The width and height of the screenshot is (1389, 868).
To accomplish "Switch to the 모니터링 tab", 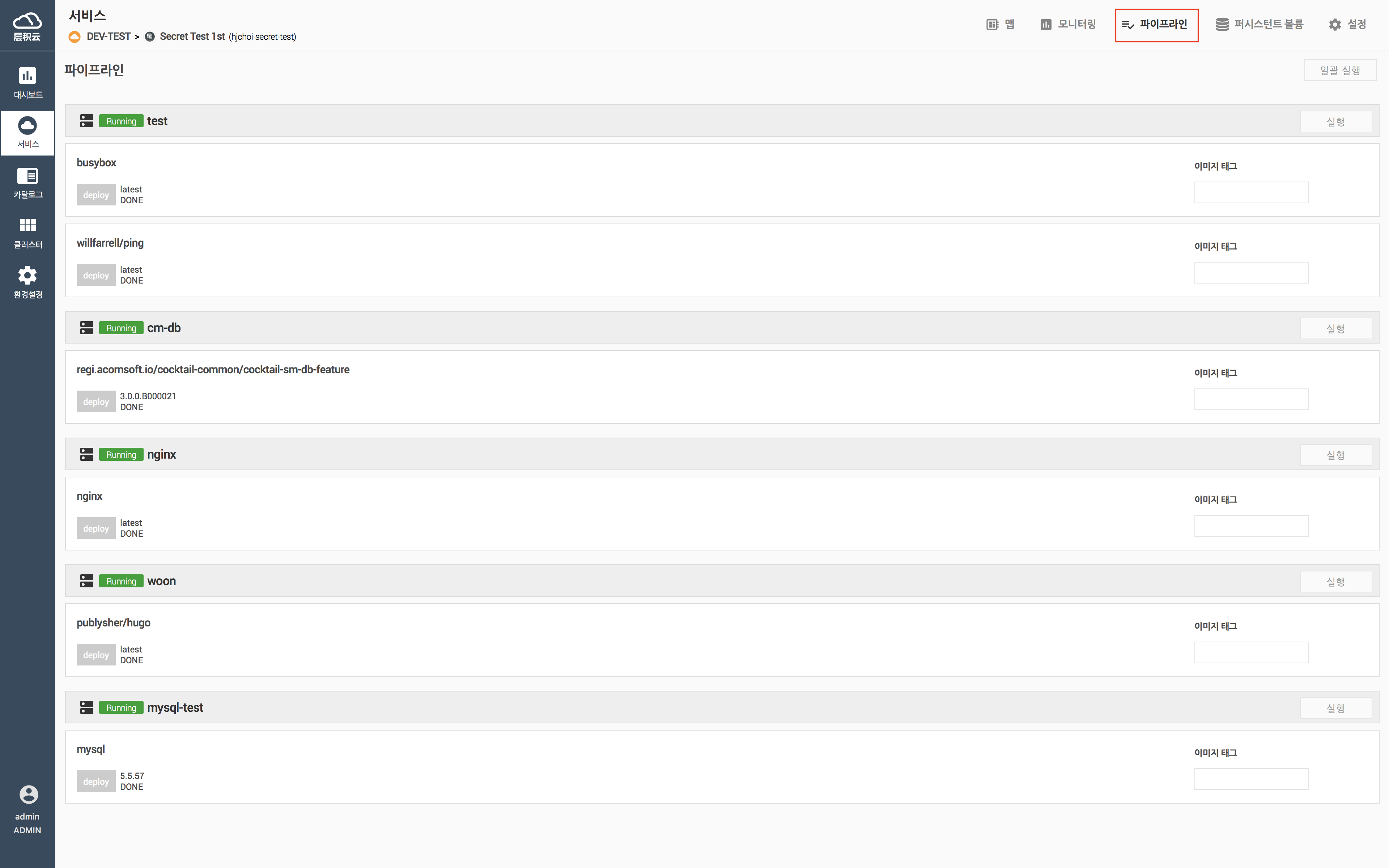I will 1068,24.
